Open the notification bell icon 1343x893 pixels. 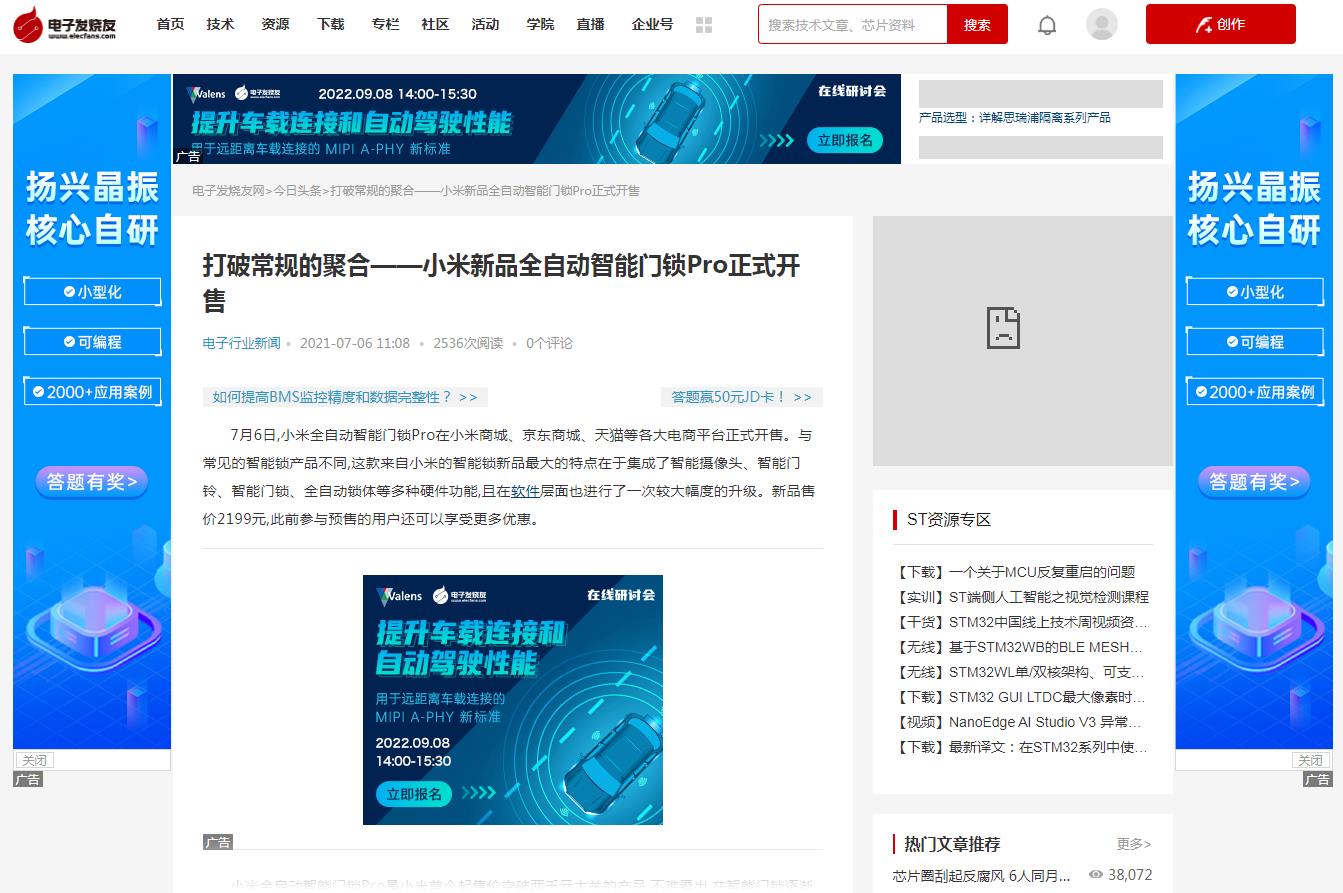tap(1047, 25)
